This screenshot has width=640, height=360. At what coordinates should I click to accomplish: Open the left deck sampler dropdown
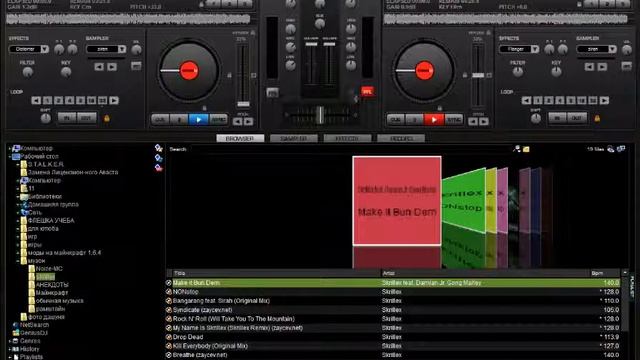click(x=122, y=49)
